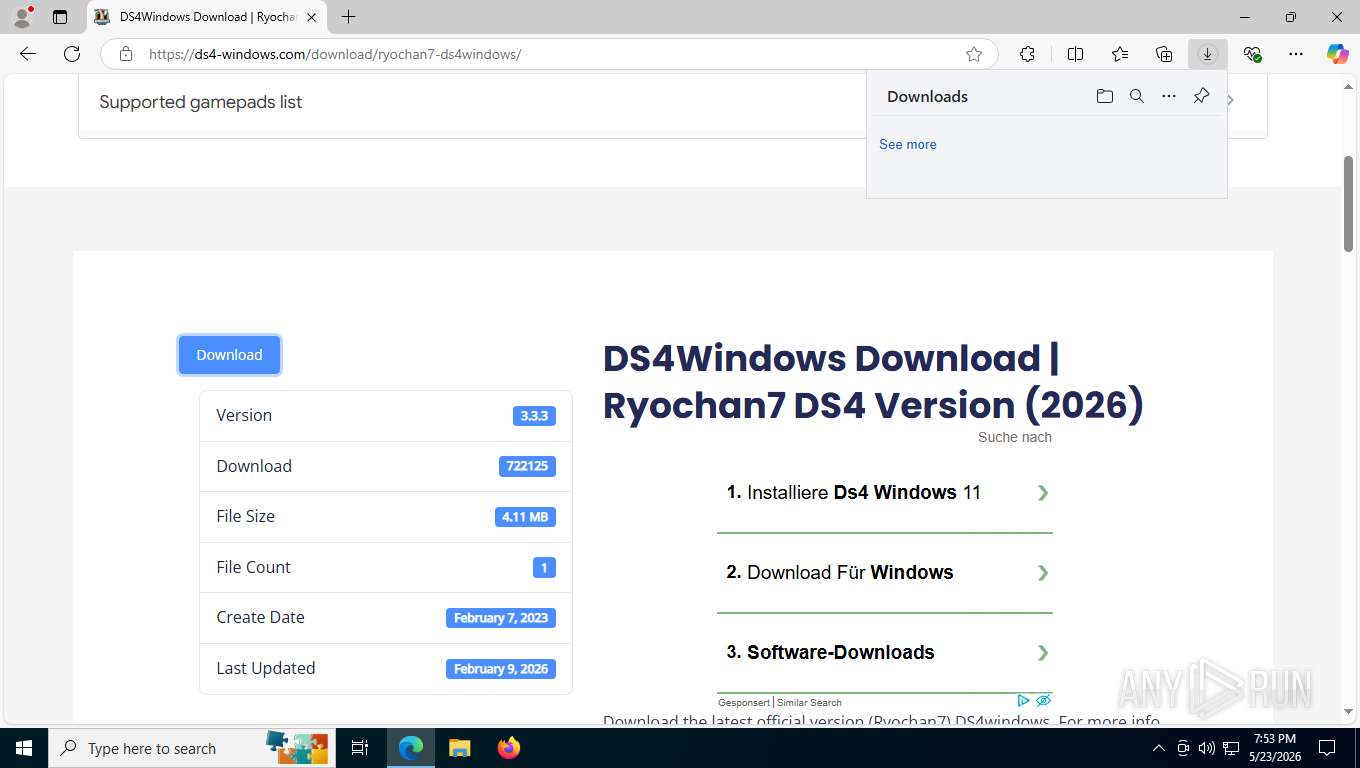Viewport: 1360px width, 768px height.
Task: Expand chevron beside Installiere Ds4 Windows
Action: pos(1043,492)
